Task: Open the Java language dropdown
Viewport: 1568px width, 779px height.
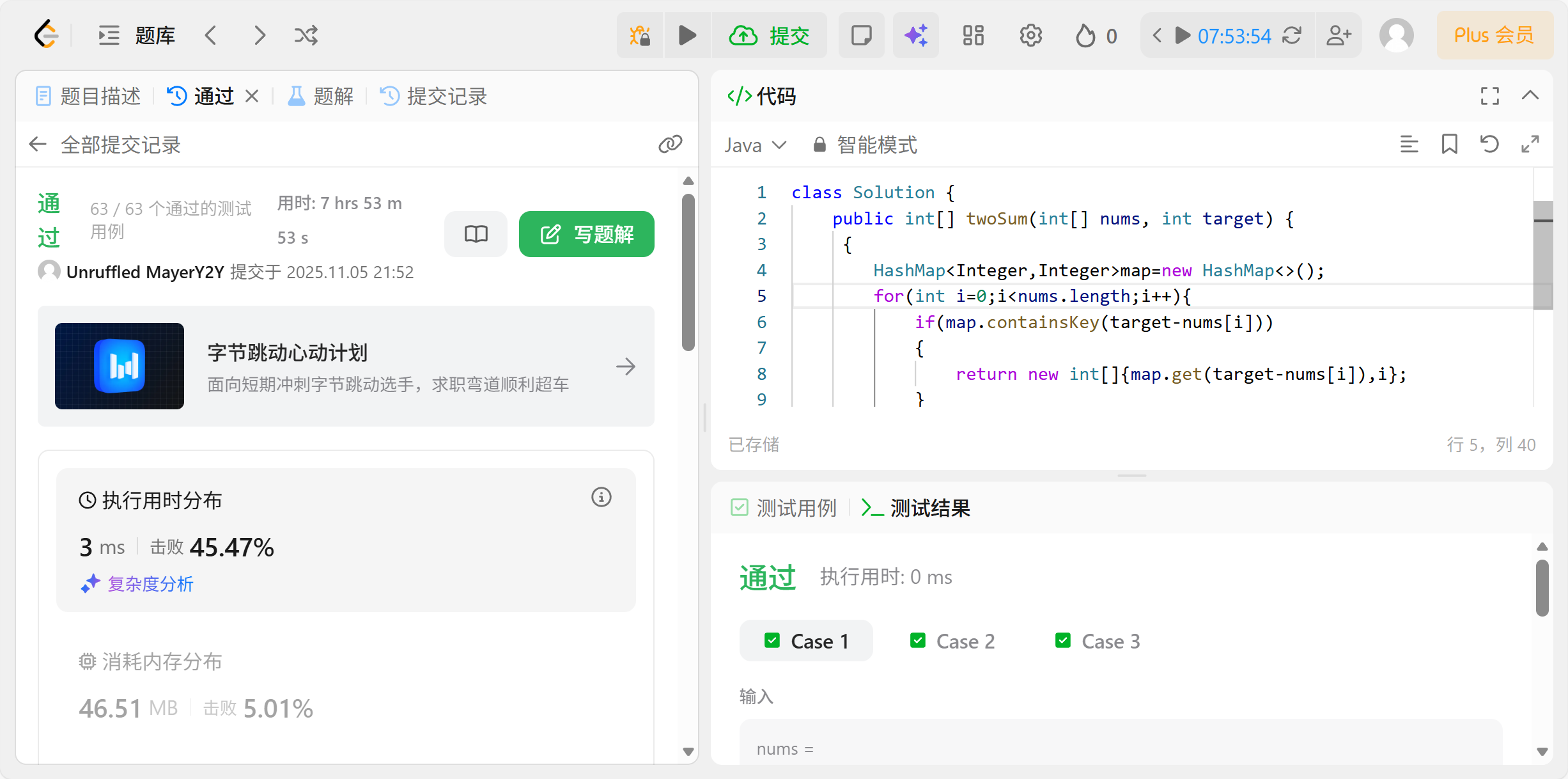Action: [x=755, y=145]
